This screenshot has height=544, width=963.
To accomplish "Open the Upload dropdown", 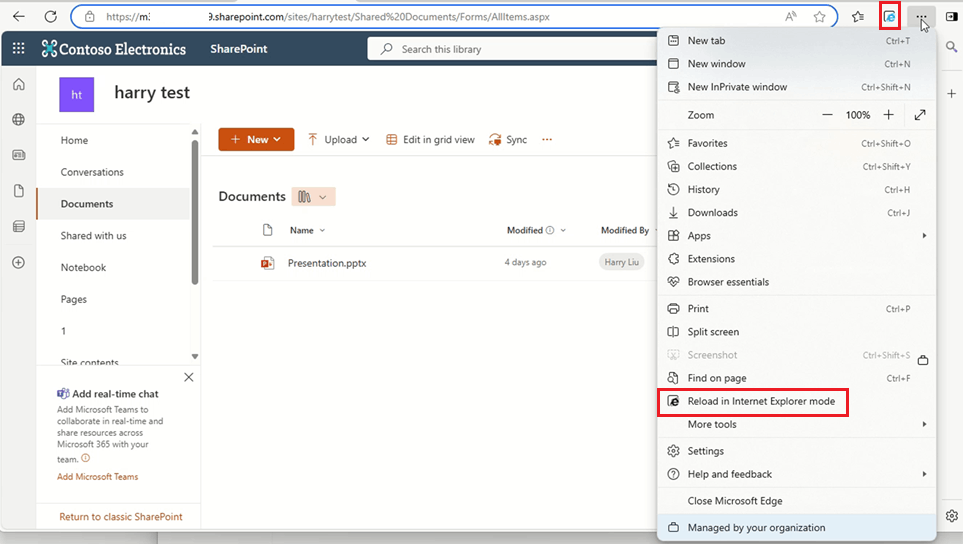I will (338, 139).
